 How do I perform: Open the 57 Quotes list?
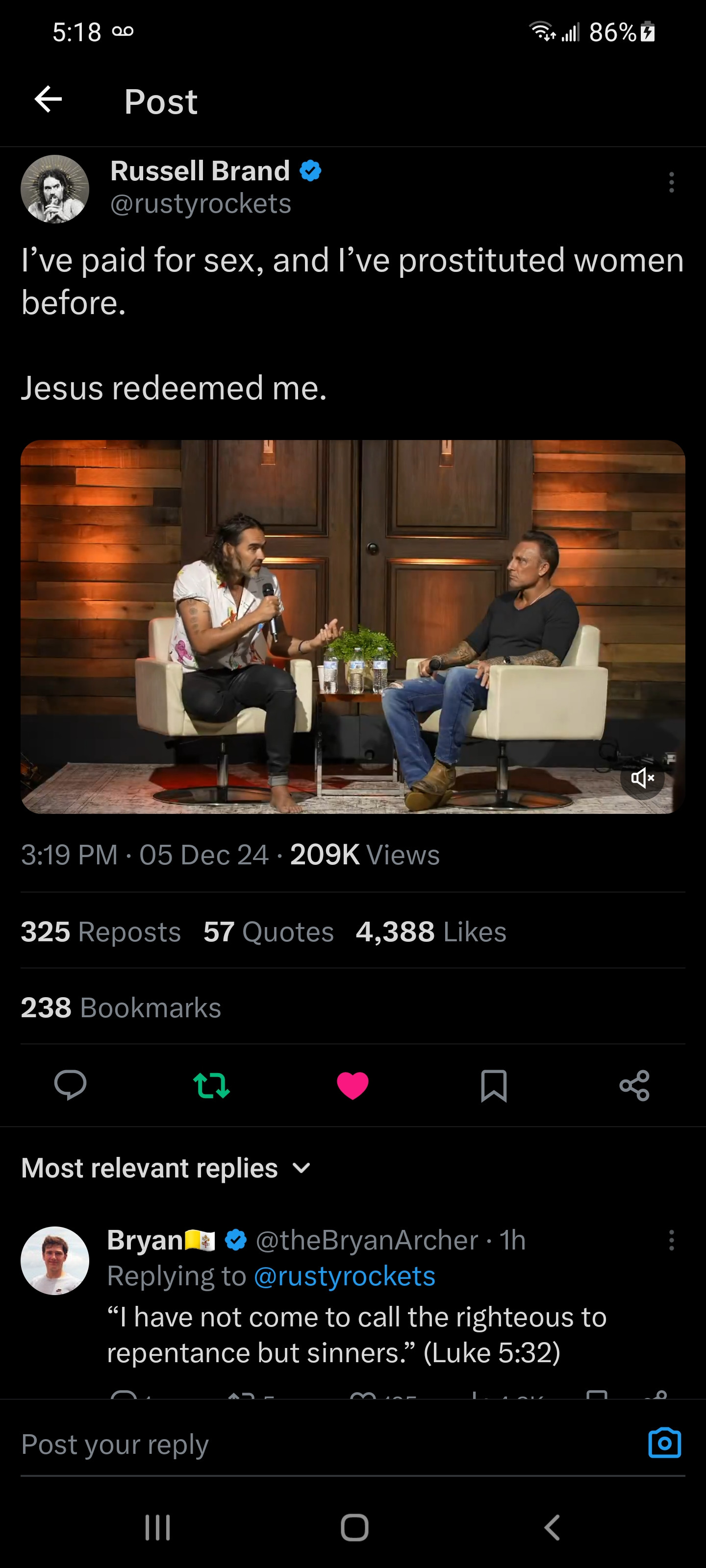tap(268, 931)
